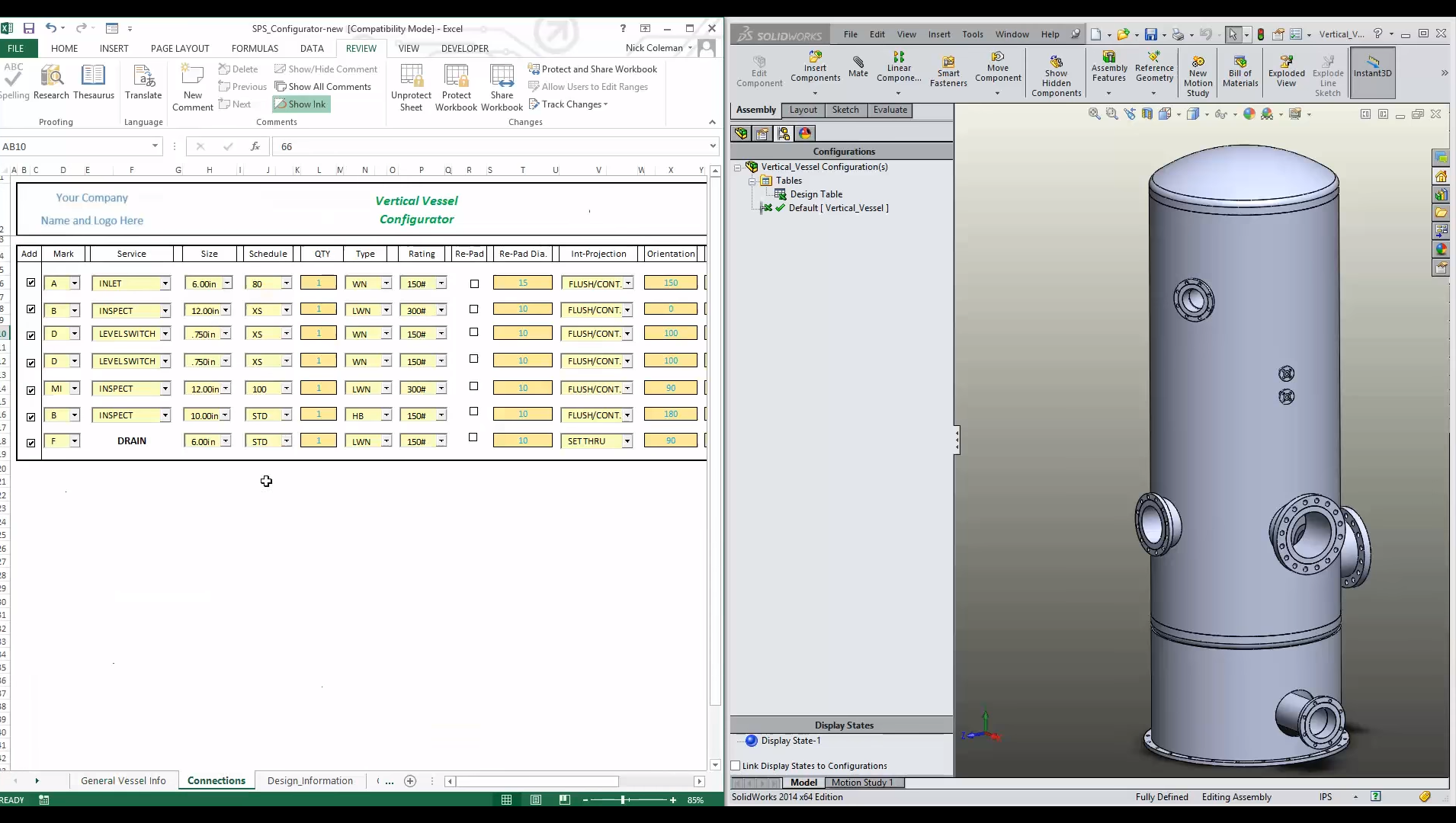Open Schedule dropdown showing 80
1456x823 pixels.
click(286, 283)
